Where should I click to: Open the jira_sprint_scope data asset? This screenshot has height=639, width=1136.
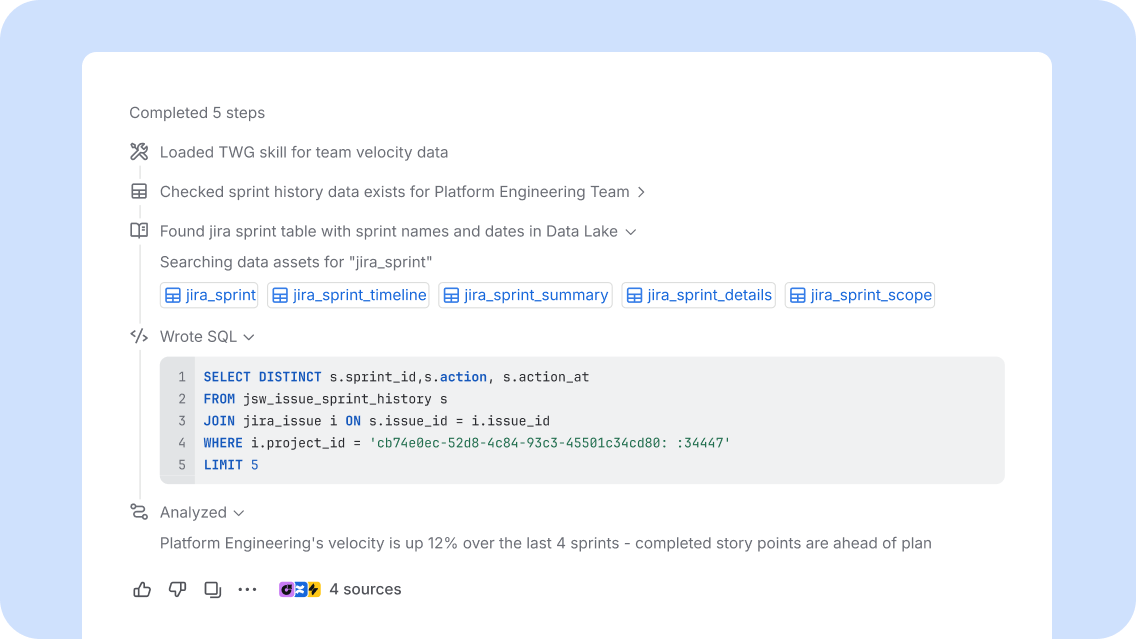(x=860, y=295)
